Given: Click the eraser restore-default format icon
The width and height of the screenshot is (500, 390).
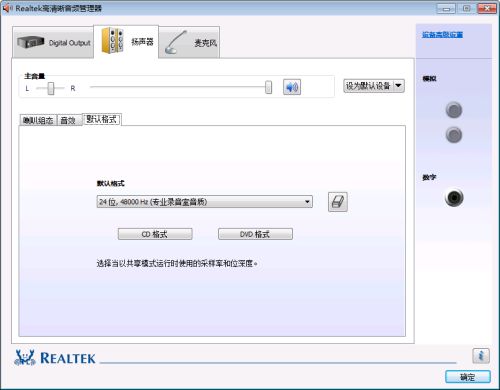Looking at the screenshot, I should pos(338,202).
